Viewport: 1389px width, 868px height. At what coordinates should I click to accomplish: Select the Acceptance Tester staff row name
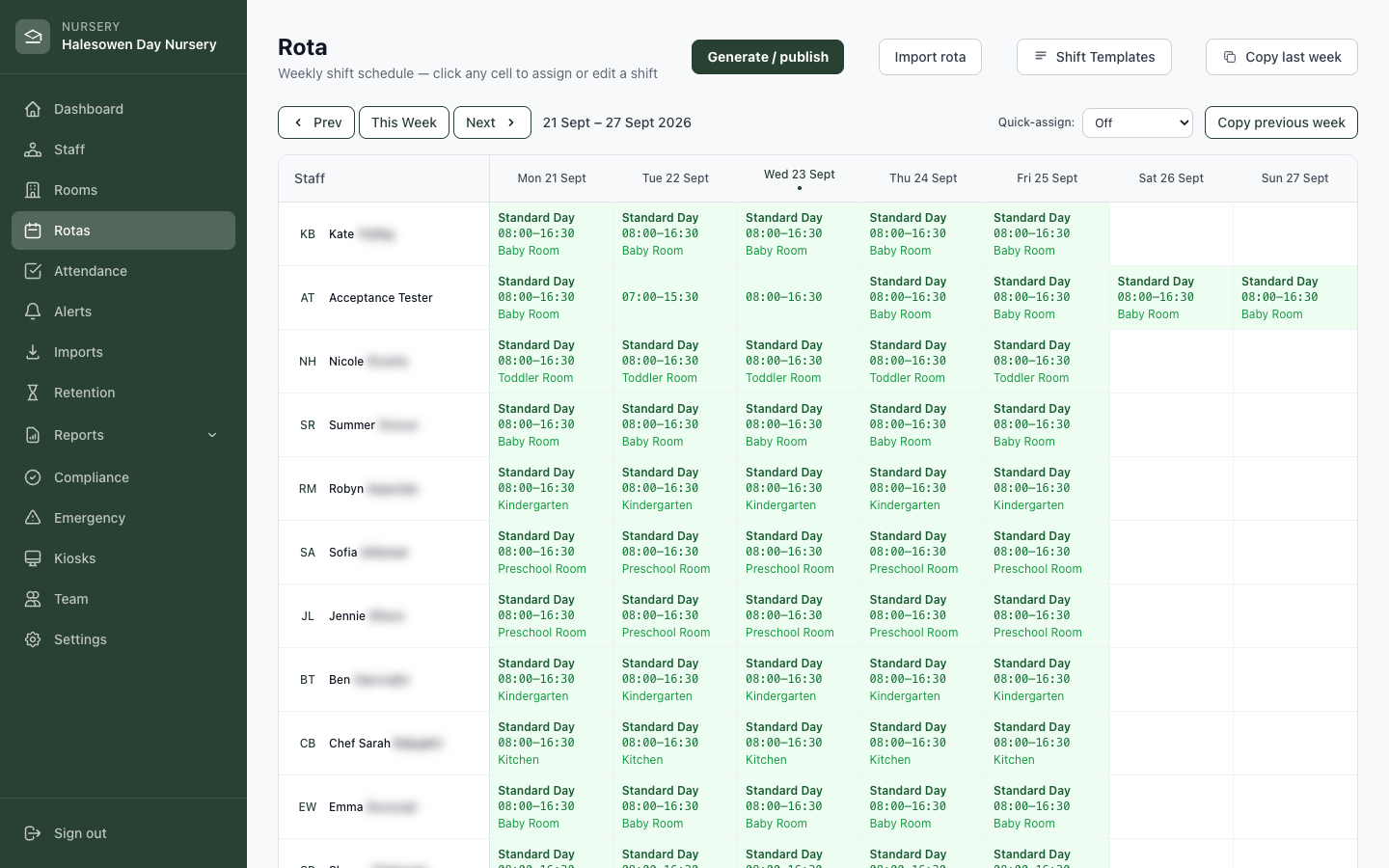(x=381, y=298)
